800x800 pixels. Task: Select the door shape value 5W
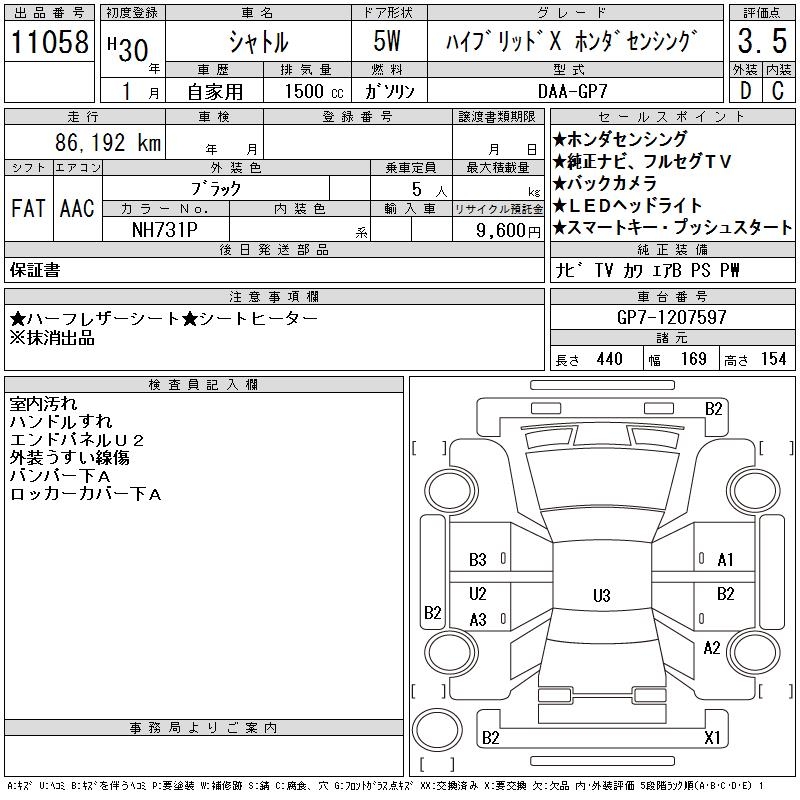point(387,41)
